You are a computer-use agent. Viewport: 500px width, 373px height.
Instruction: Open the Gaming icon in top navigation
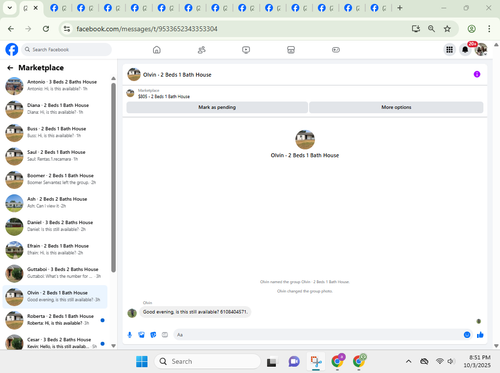coord(336,50)
